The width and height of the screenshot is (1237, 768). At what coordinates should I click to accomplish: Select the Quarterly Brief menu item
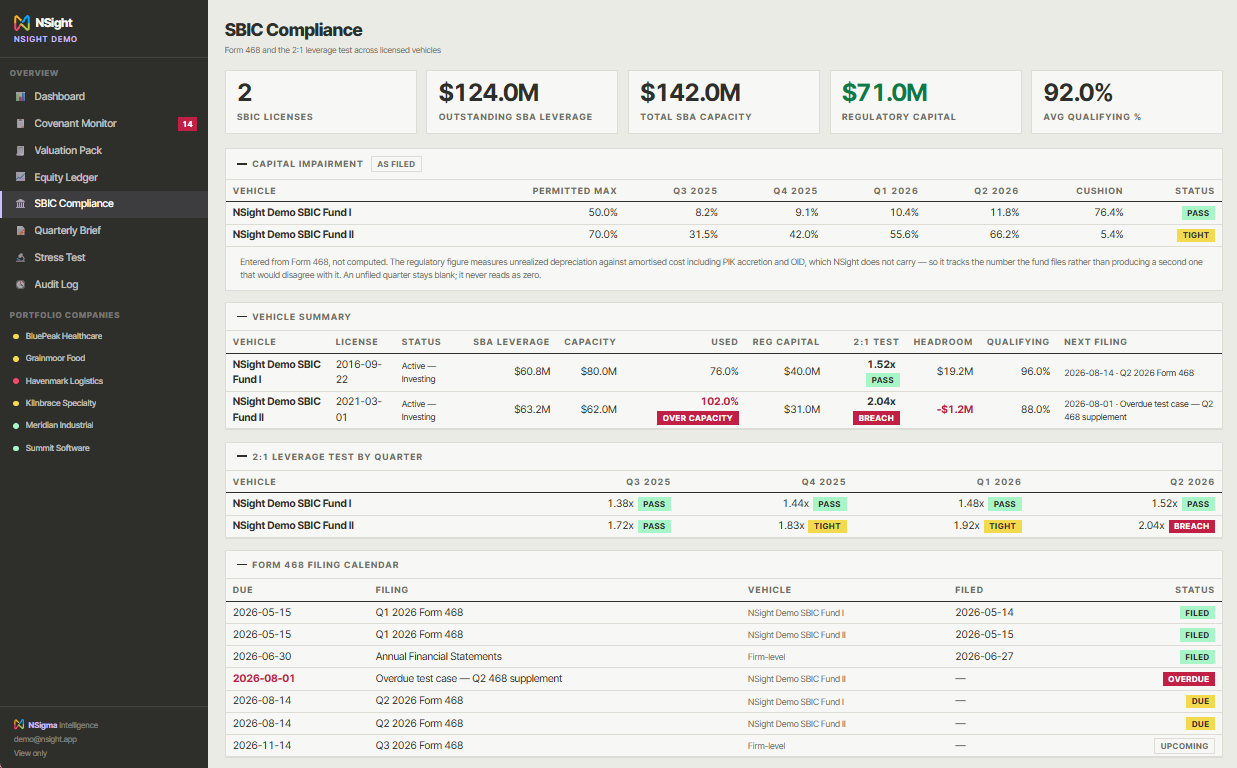pos(104,231)
